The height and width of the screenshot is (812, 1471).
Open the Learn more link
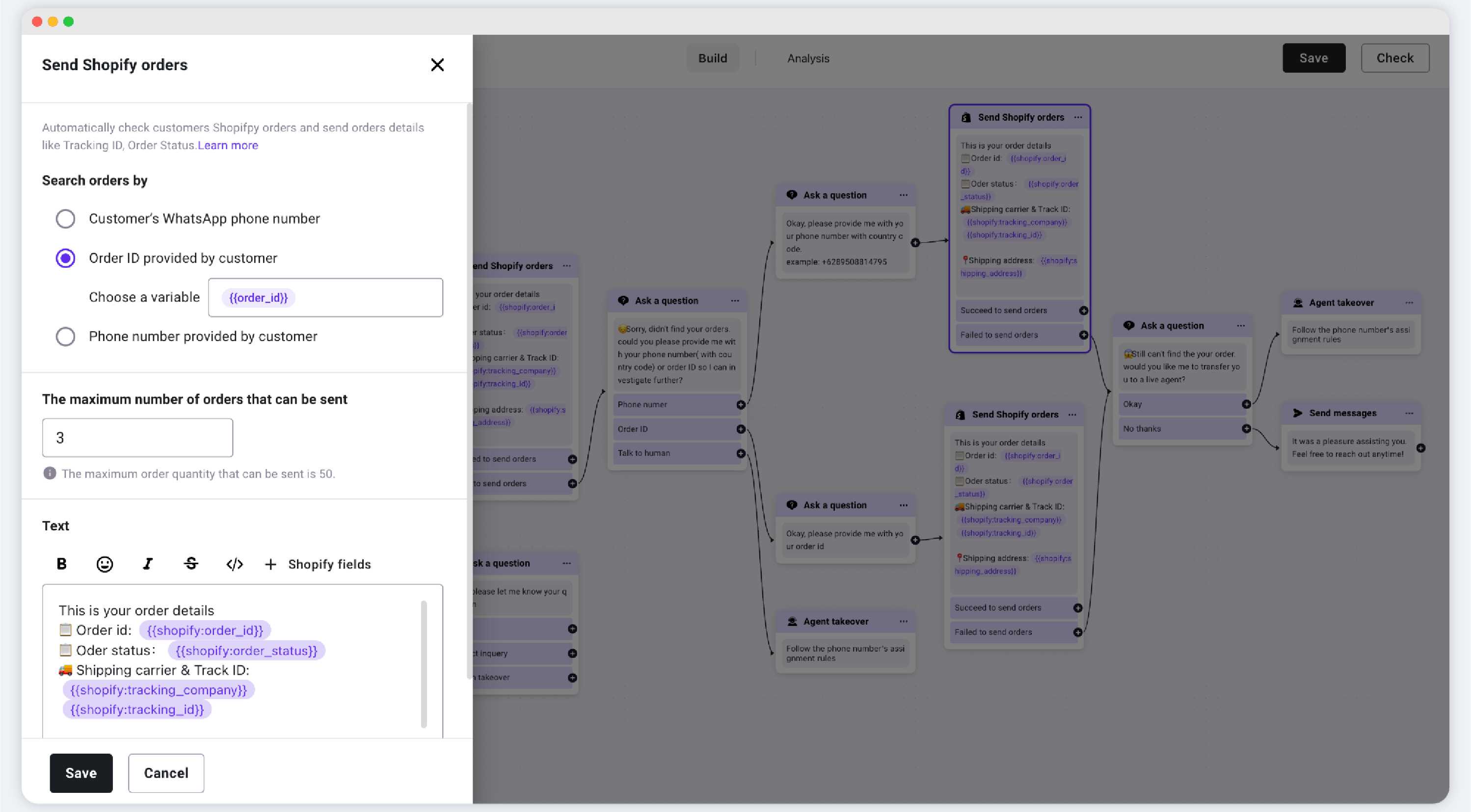click(x=228, y=145)
